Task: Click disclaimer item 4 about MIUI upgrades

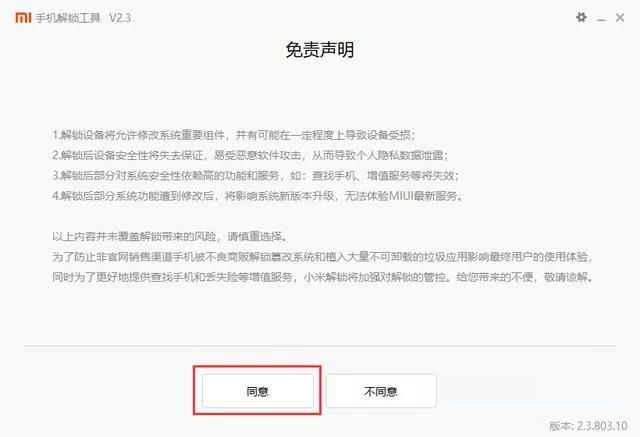Action: pos(258,196)
